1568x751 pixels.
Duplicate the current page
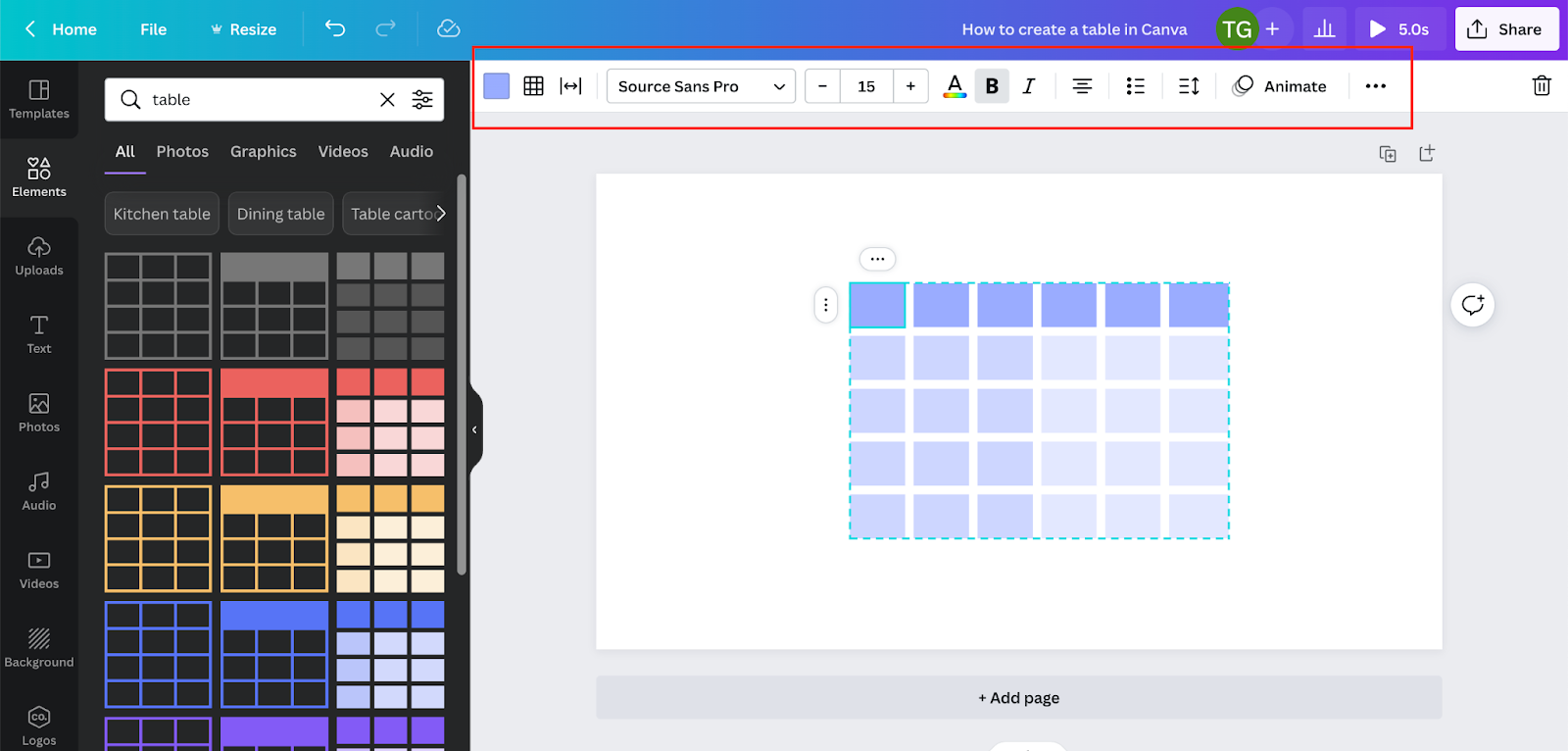tap(1388, 154)
